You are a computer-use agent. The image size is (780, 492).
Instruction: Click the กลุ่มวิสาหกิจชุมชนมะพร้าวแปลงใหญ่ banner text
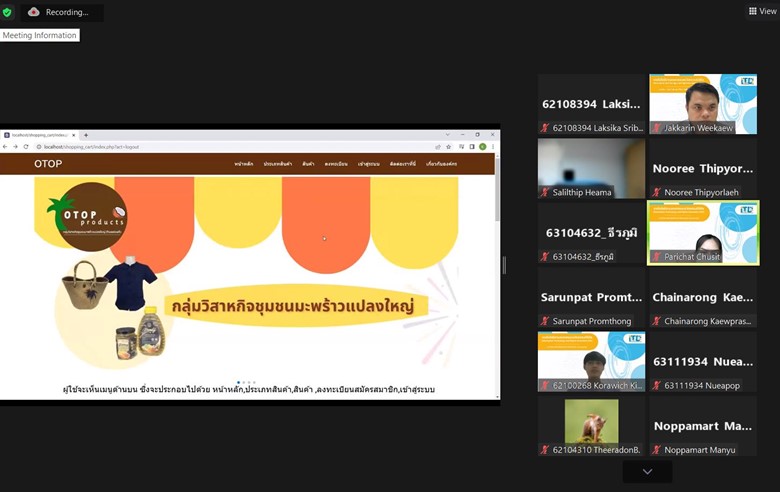292,306
